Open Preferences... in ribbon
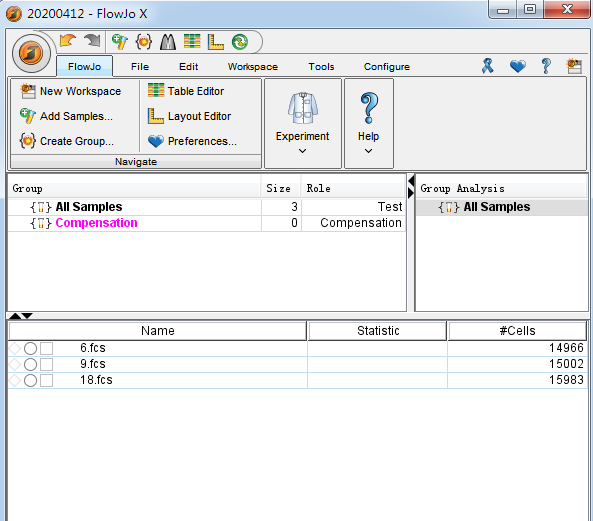Image resolution: width=593 pixels, height=521 pixels. tap(192, 141)
